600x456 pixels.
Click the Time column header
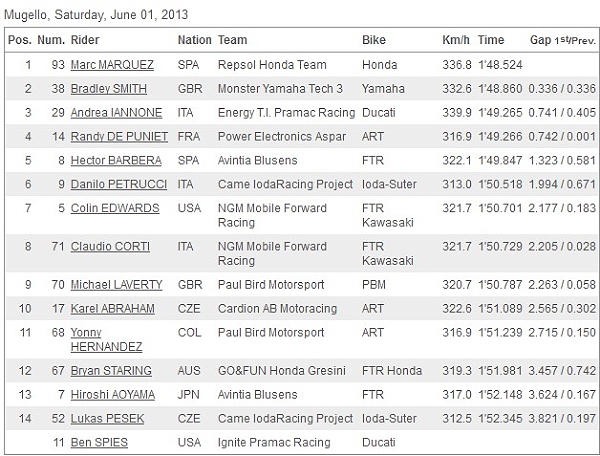tap(491, 40)
